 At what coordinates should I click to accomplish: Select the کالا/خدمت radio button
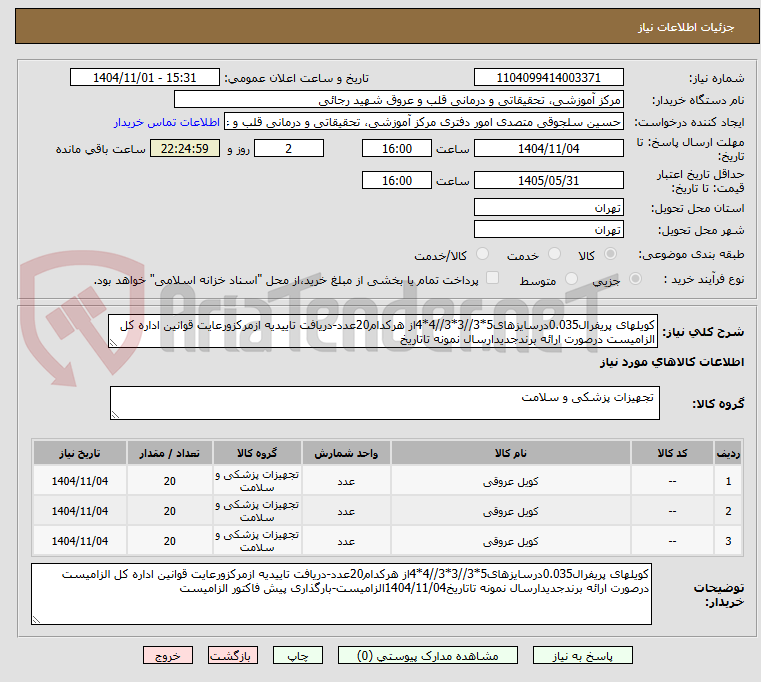482,254
